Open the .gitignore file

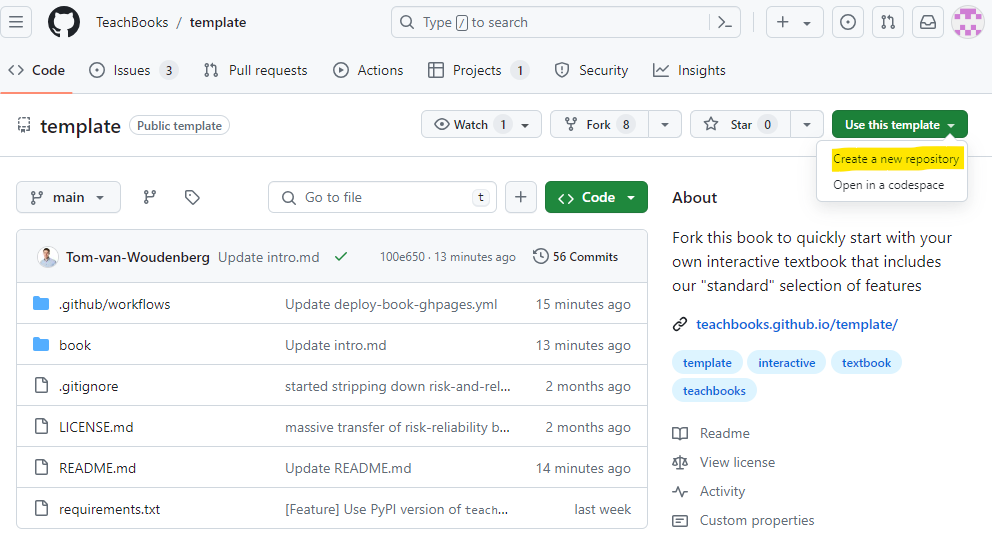89,386
